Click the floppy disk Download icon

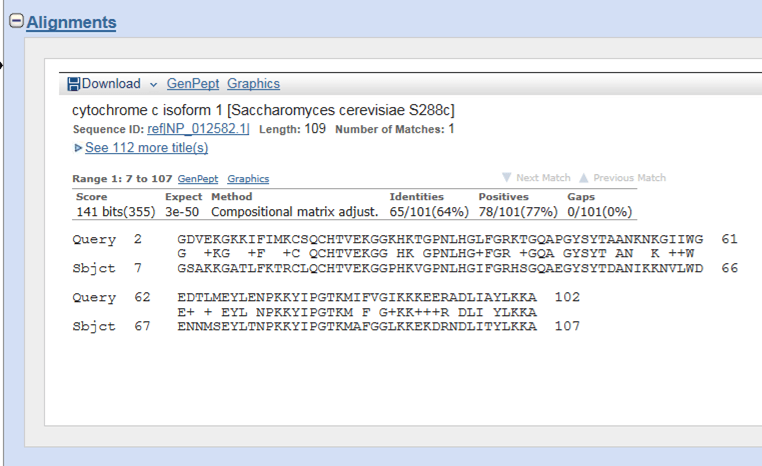[73, 84]
